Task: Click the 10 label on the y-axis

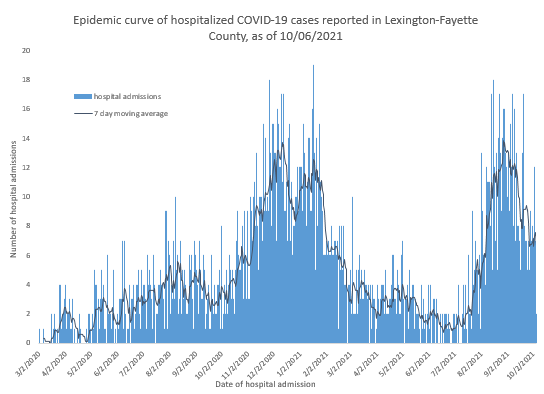Action: pos(26,197)
